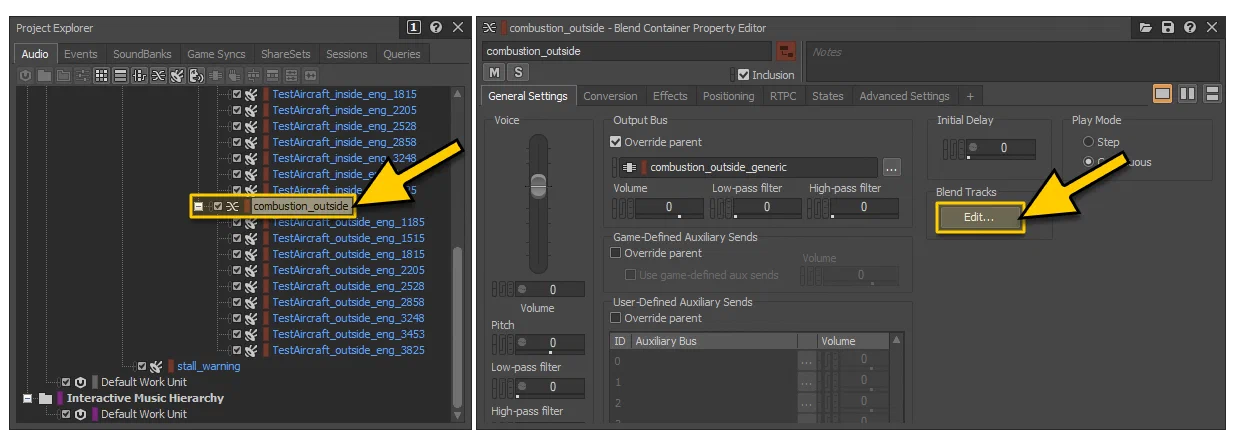The image size is (1236, 446).
Task: Click the physical folder icon in Explorer toolbar
Action: tap(44, 75)
